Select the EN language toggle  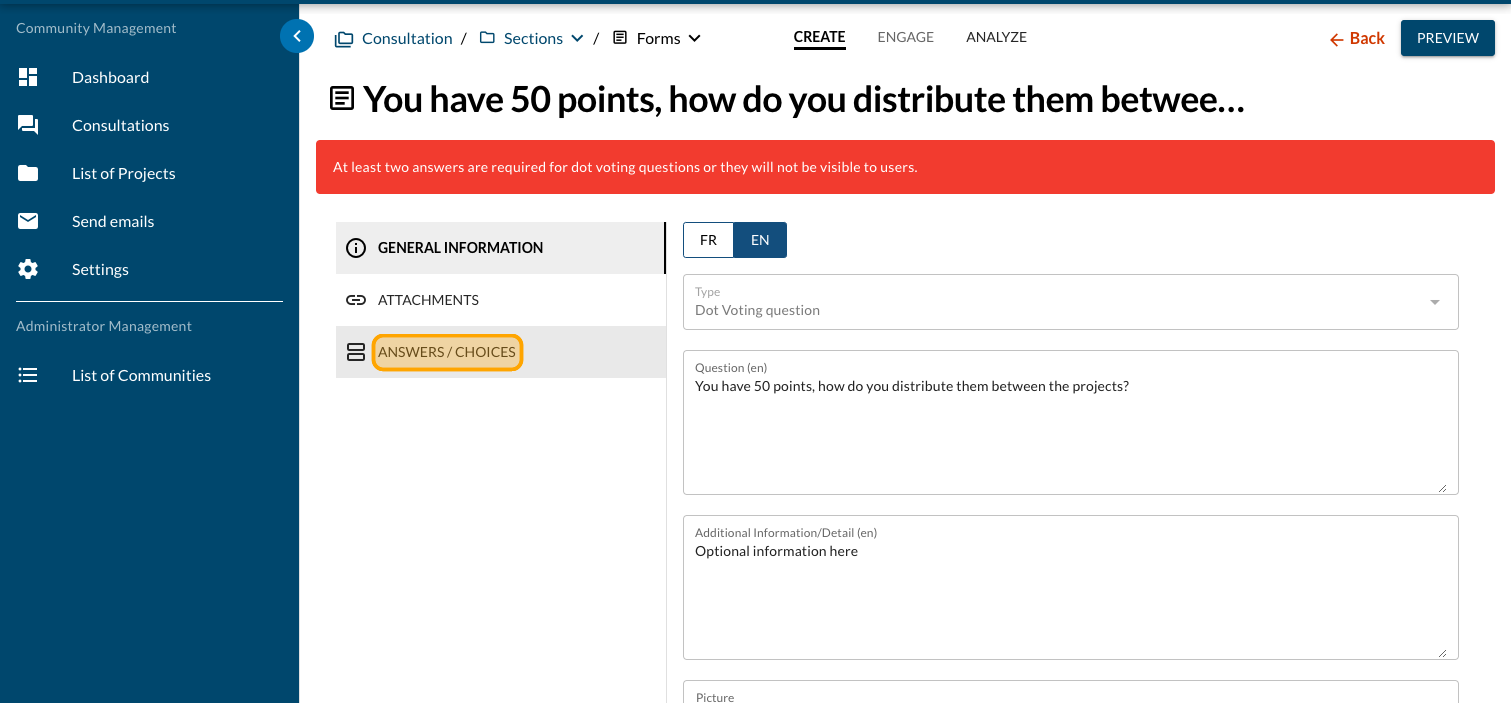pyautogui.click(x=760, y=240)
